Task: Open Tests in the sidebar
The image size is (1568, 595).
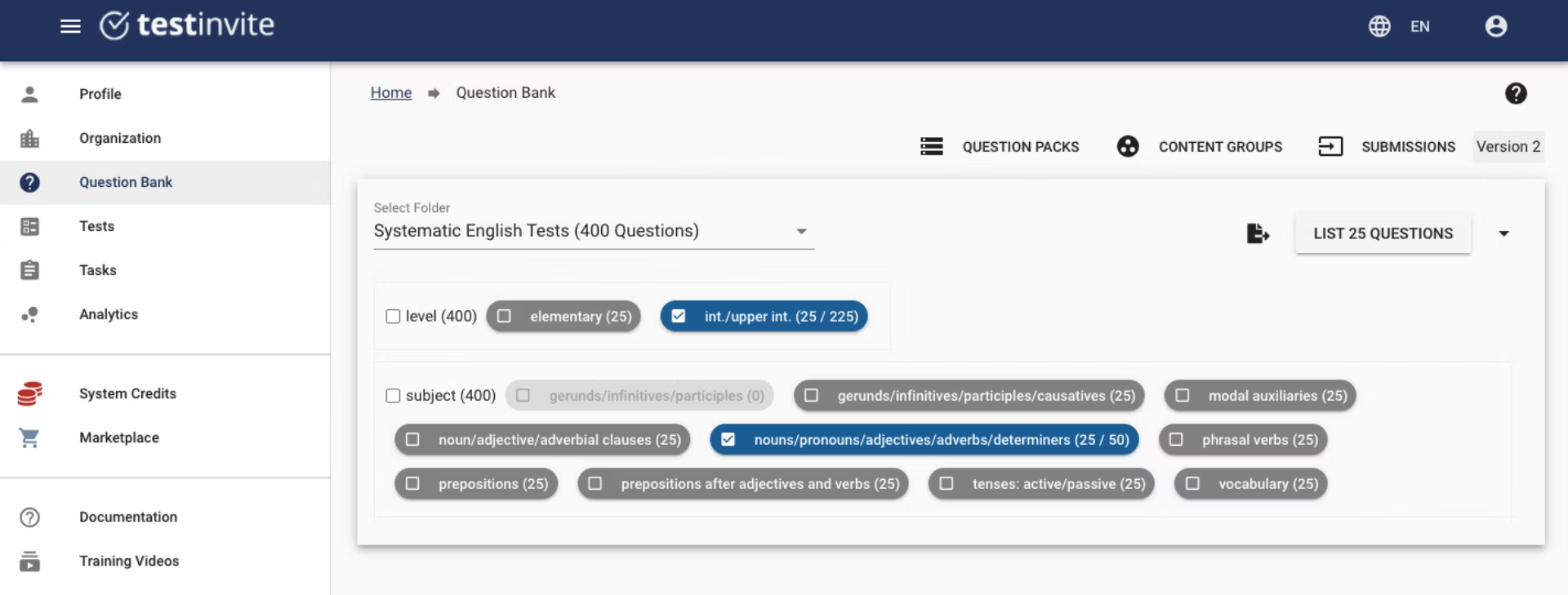Action: pos(96,226)
